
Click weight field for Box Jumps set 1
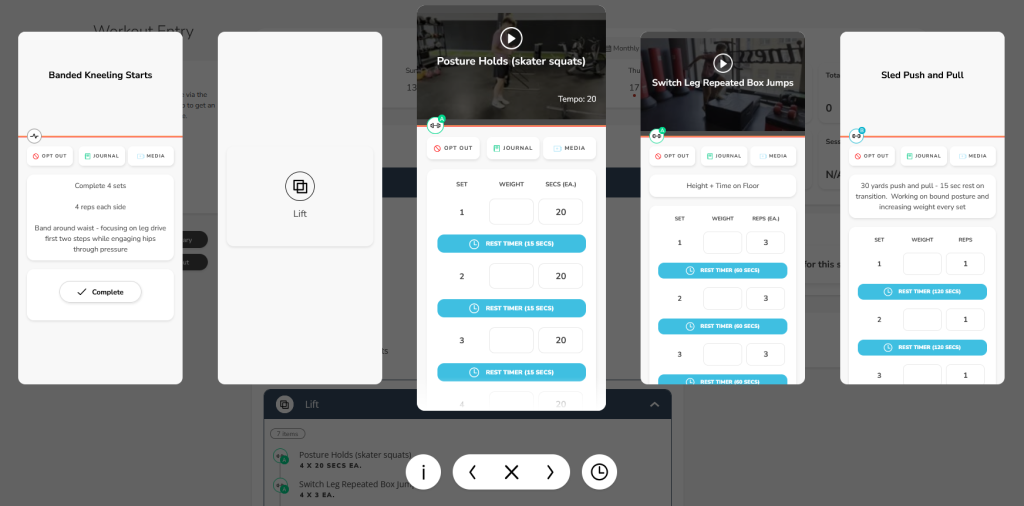coord(722,242)
